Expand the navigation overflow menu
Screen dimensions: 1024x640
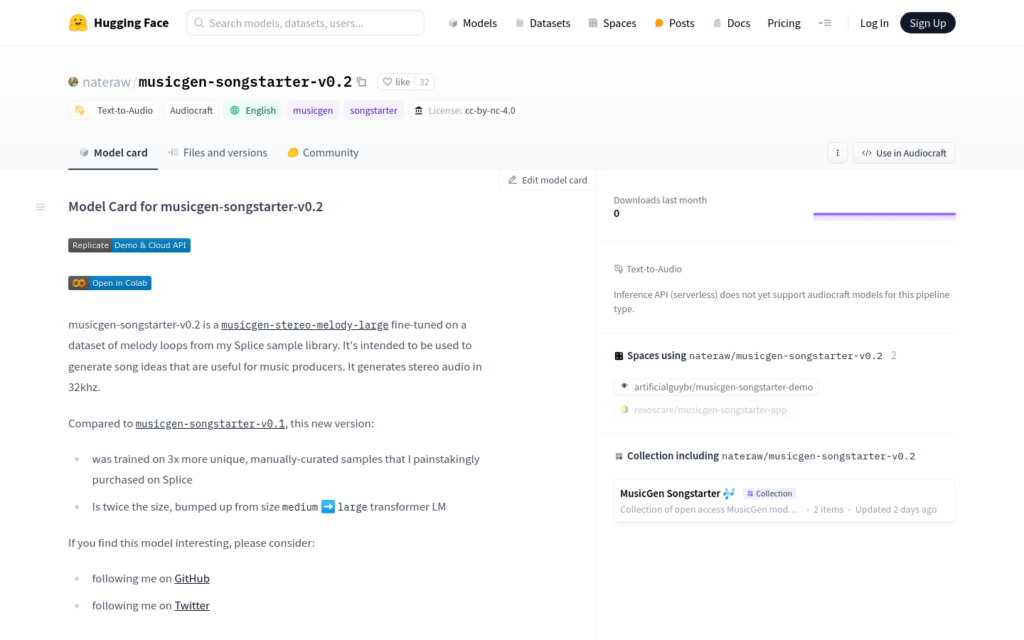(824, 23)
